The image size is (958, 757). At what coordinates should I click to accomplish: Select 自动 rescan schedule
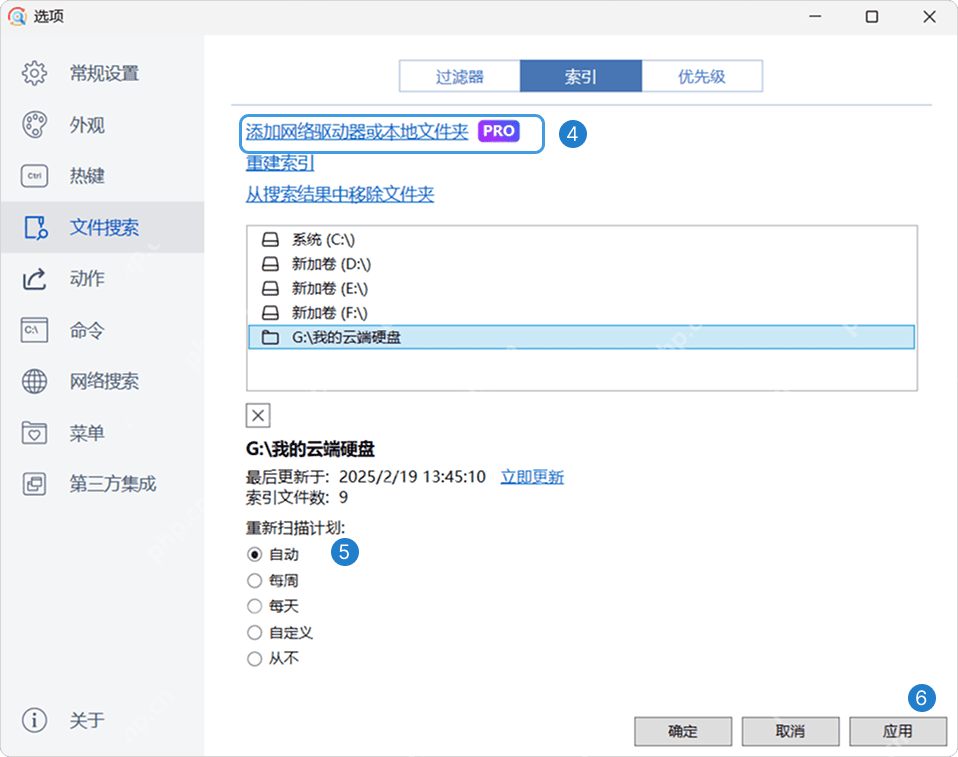click(254, 554)
